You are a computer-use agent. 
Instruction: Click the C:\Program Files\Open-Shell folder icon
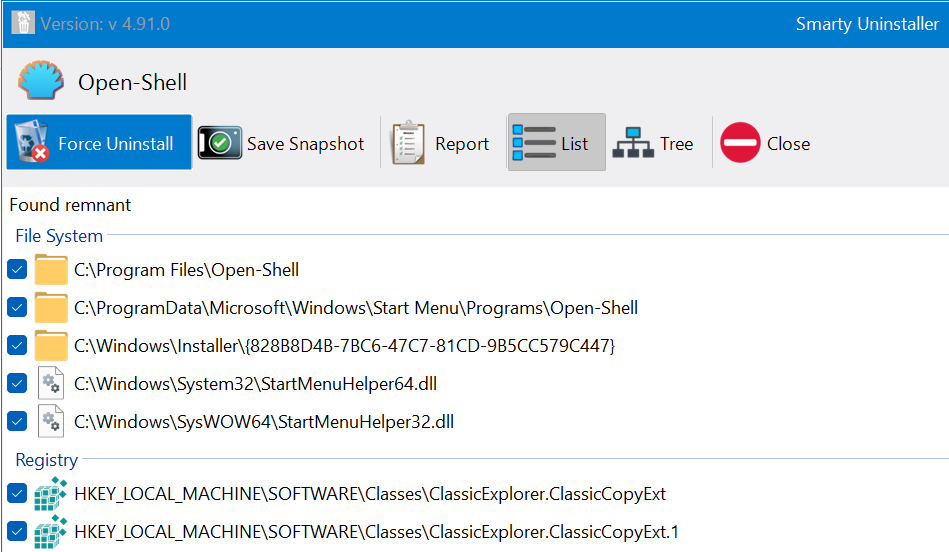(x=50, y=270)
